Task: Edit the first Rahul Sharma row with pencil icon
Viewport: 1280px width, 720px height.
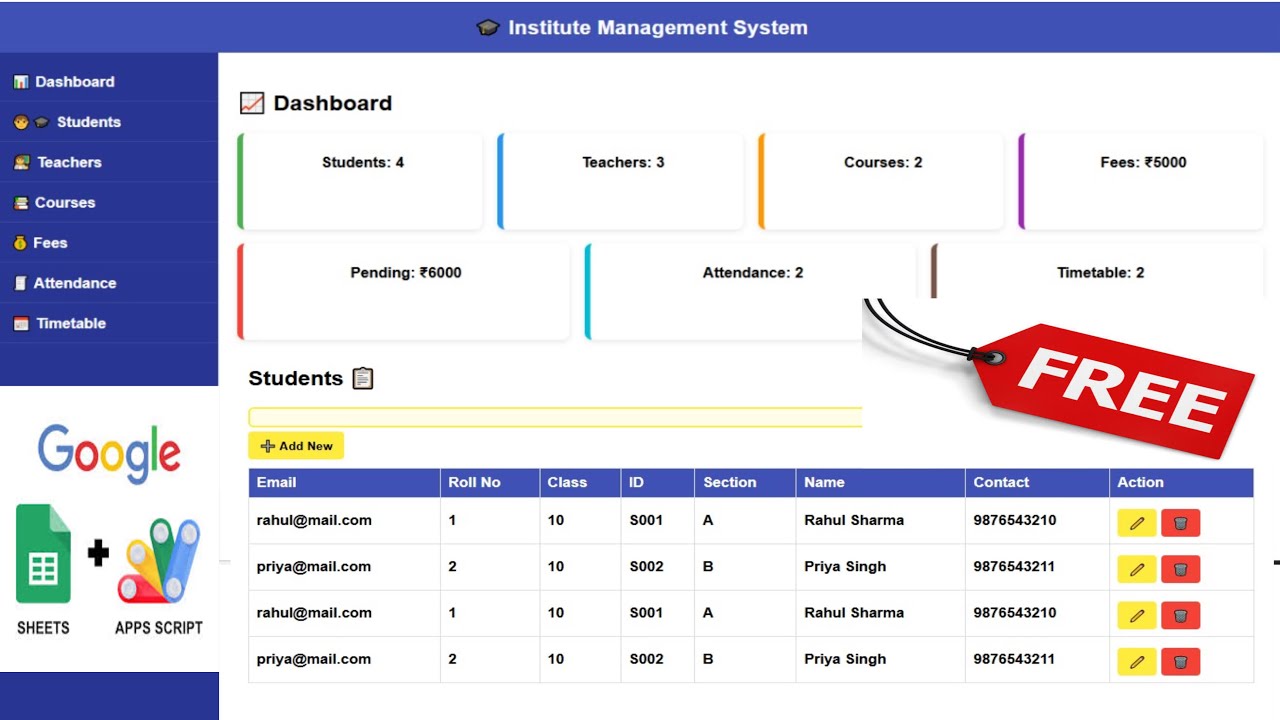Action: [x=1136, y=523]
